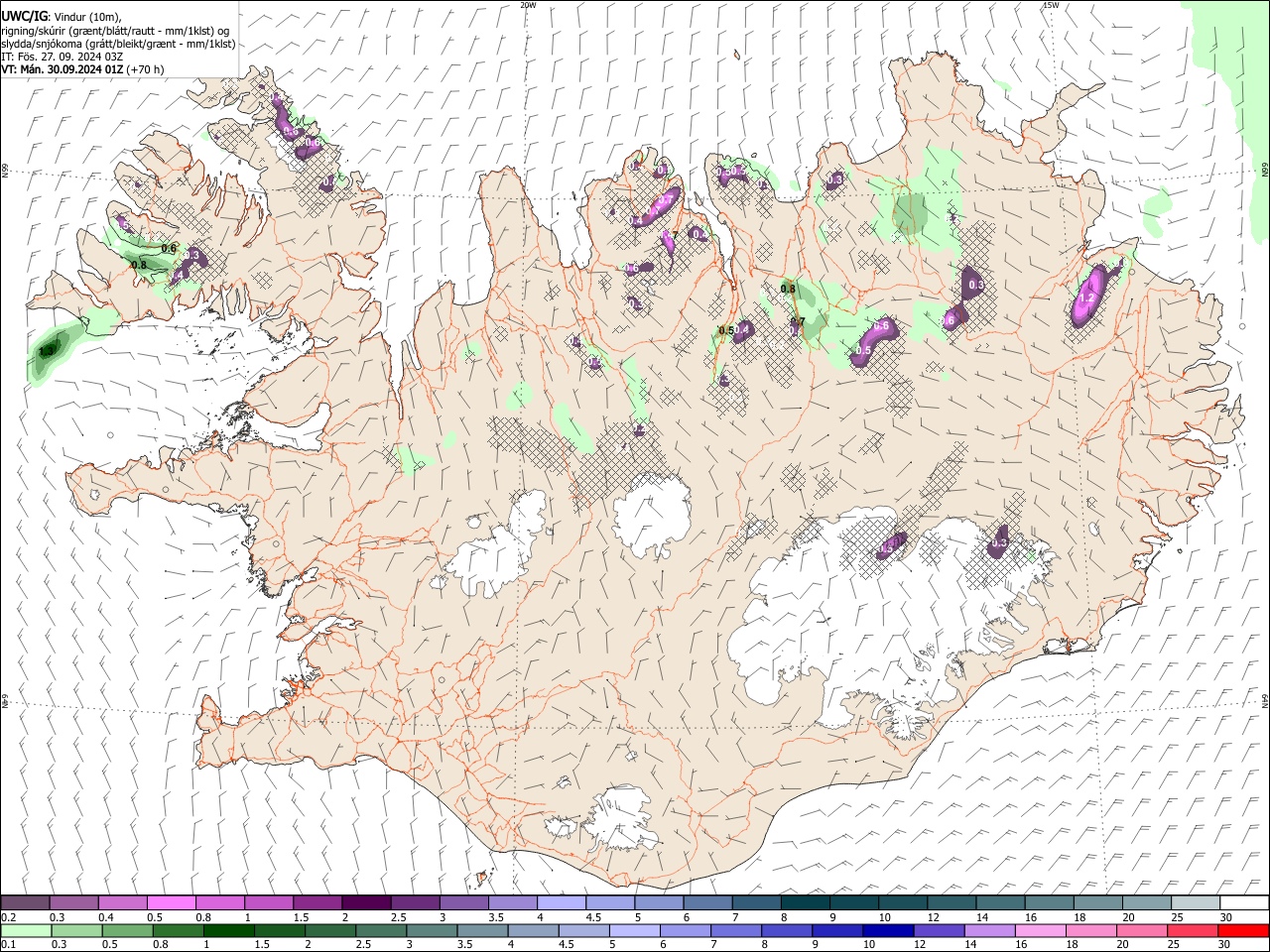The image size is (1270, 952).
Task: Click the 1.2 snowfall value in the east
Action: pos(1086,297)
